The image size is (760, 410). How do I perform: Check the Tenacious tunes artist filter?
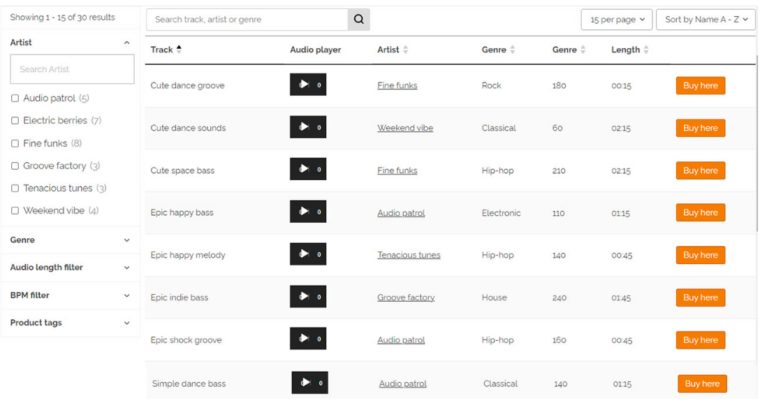point(15,188)
